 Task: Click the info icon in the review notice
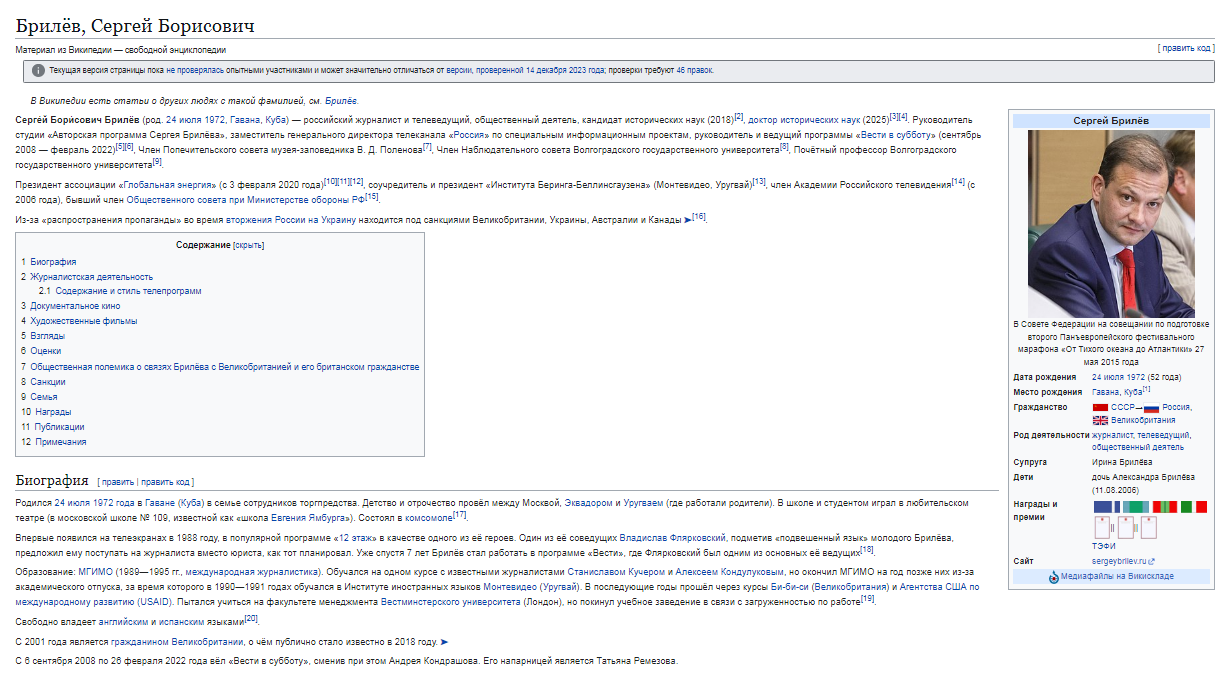[38, 71]
